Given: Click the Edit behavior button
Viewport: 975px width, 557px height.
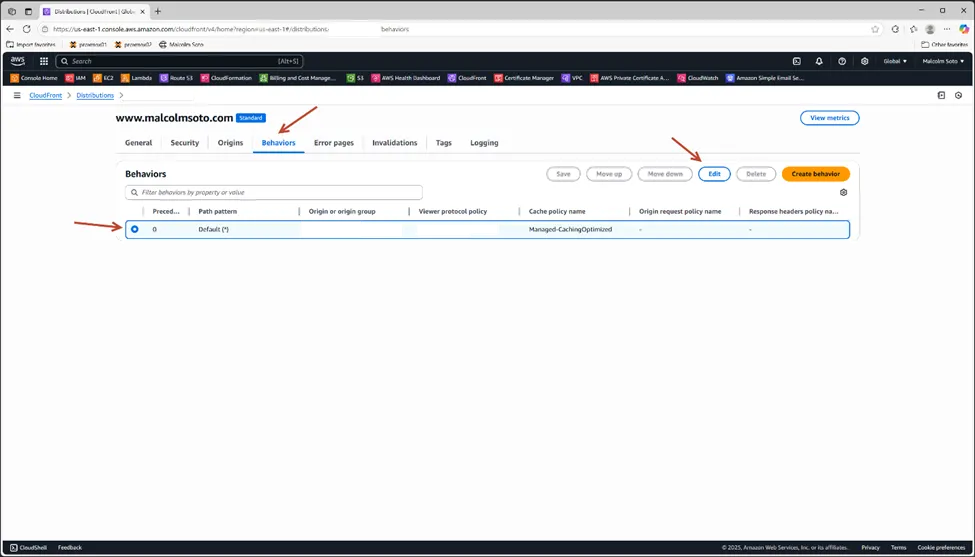Looking at the screenshot, I should [x=714, y=174].
